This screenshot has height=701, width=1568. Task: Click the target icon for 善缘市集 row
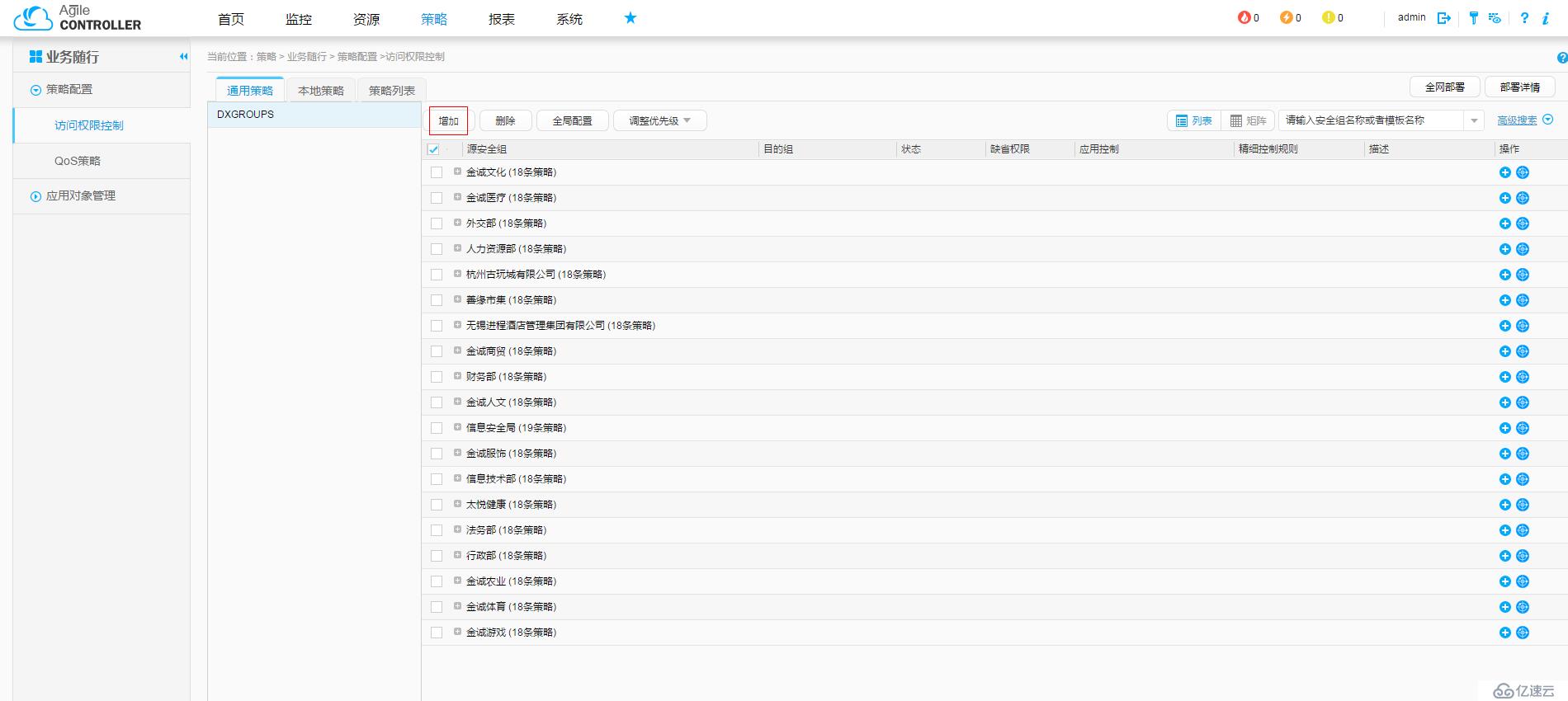tap(1523, 300)
